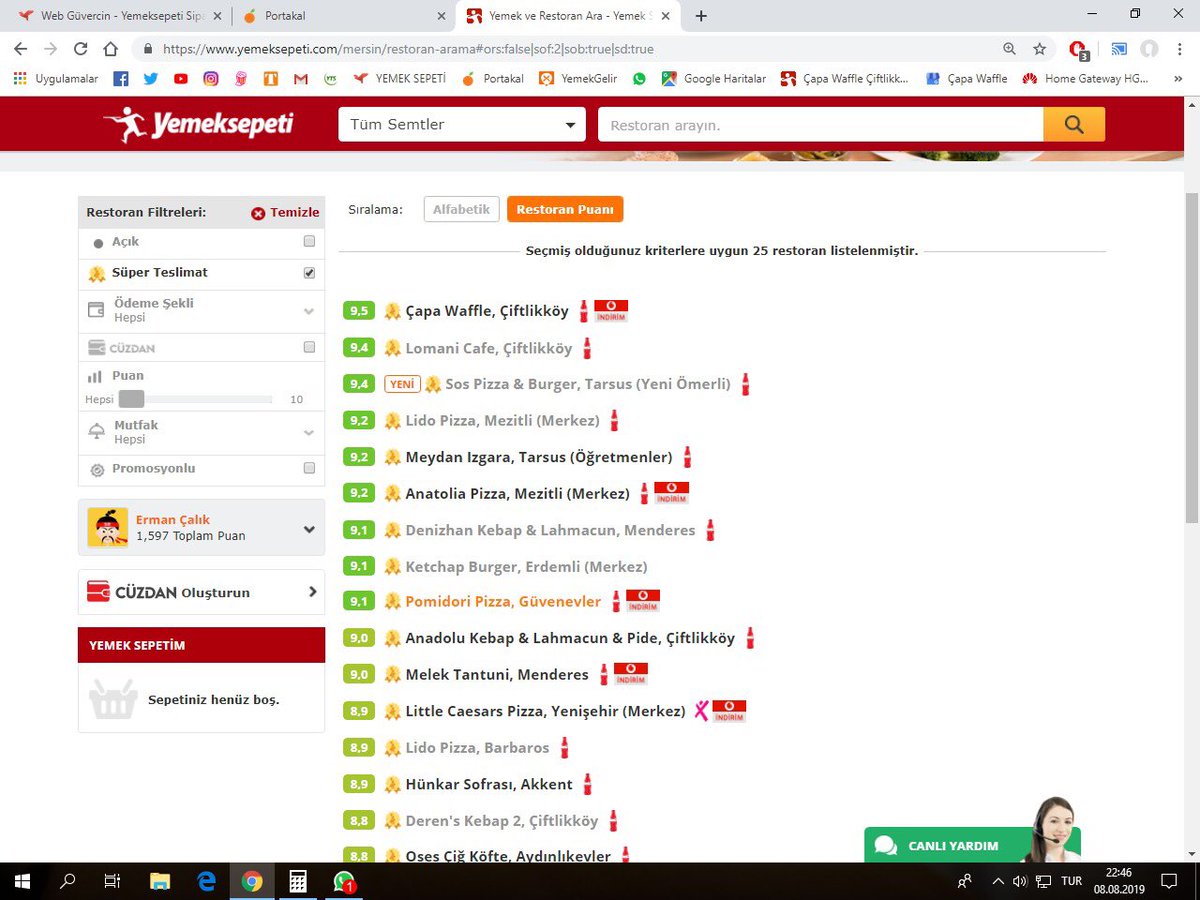
Task: Click the Facebook bookmark icon
Action: [x=121, y=78]
